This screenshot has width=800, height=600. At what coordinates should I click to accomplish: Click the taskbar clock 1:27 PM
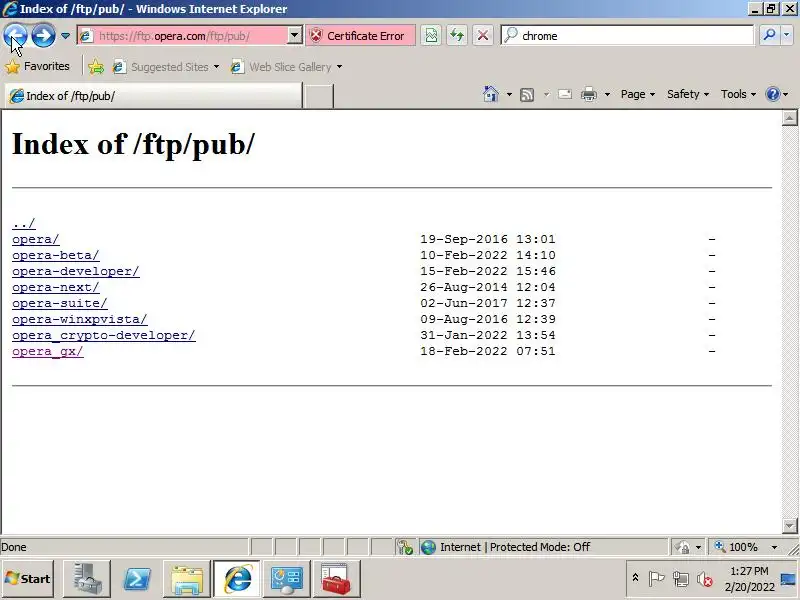[x=749, y=579]
